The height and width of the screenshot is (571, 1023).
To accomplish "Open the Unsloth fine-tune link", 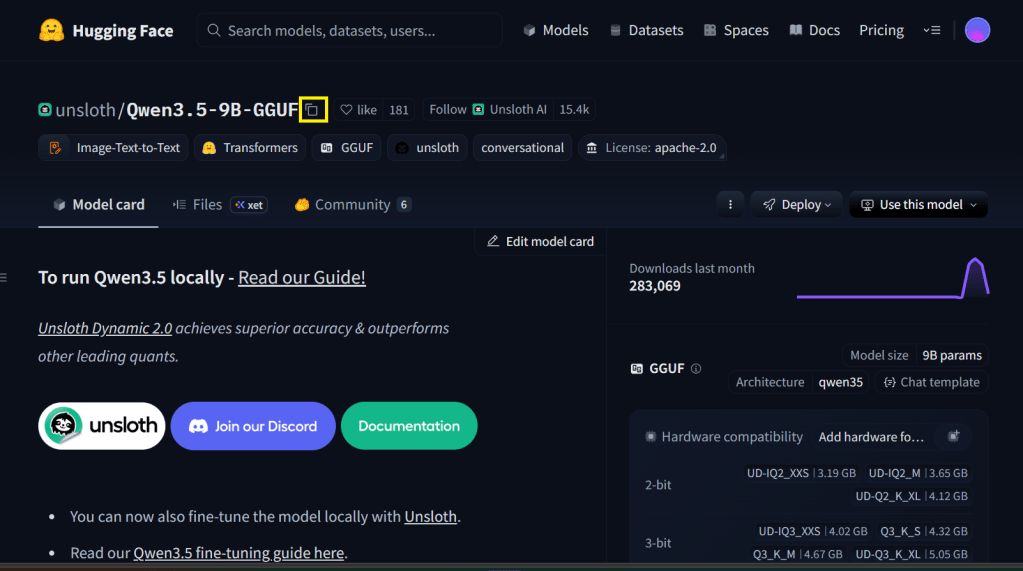I will 431,517.
